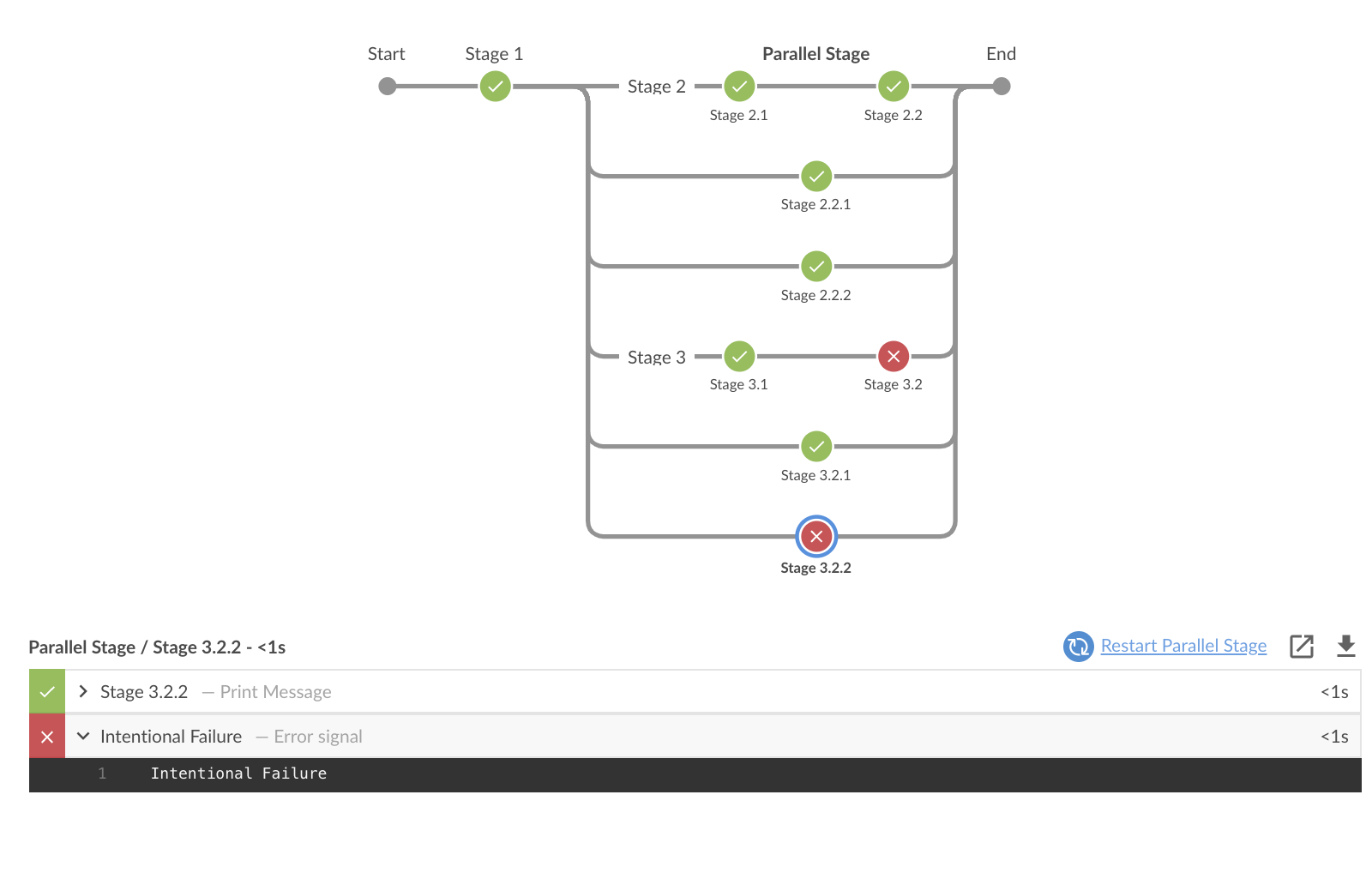
Task: Click the selected failed Stage 3.2.2 node
Action: pyautogui.click(x=816, y=537)
